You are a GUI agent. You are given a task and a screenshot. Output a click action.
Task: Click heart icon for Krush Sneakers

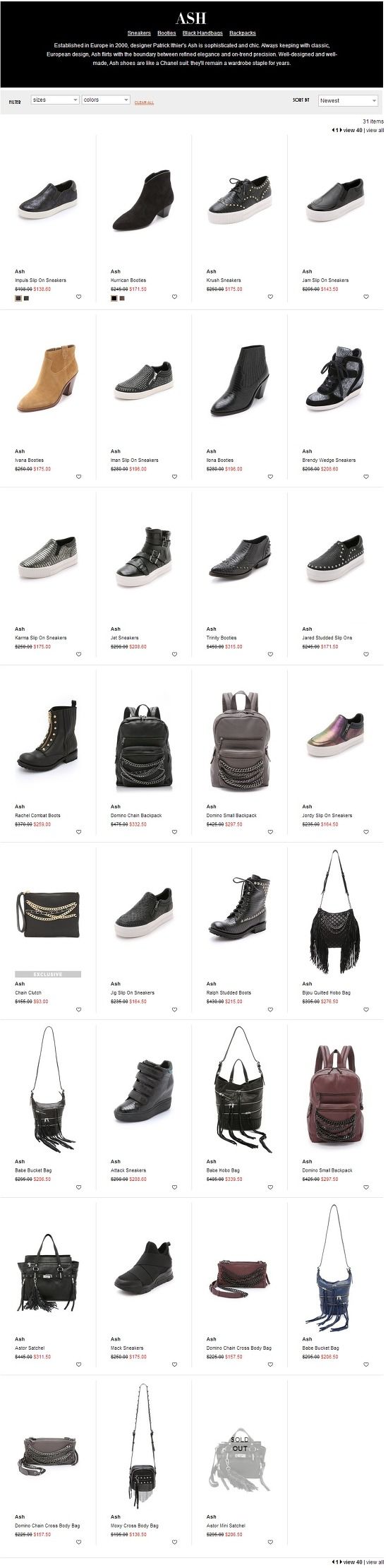[x=270, y=297]
